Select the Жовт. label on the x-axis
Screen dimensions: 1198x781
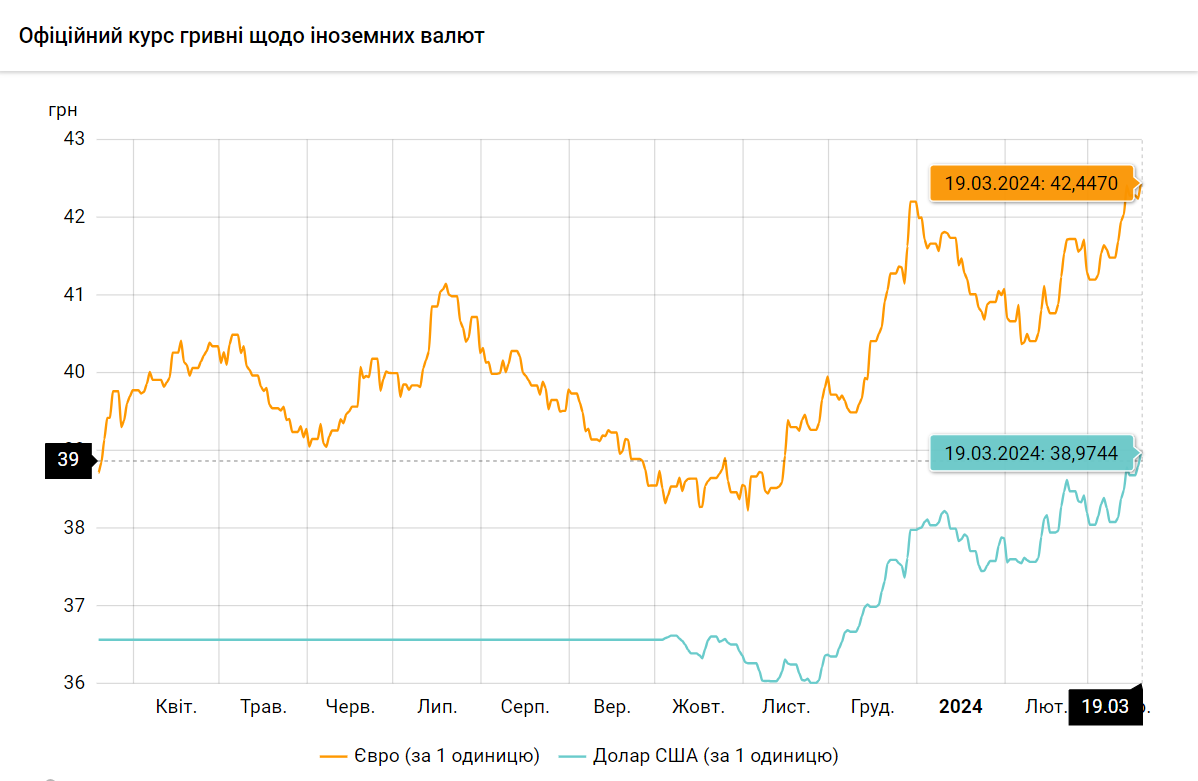(698, 707)
